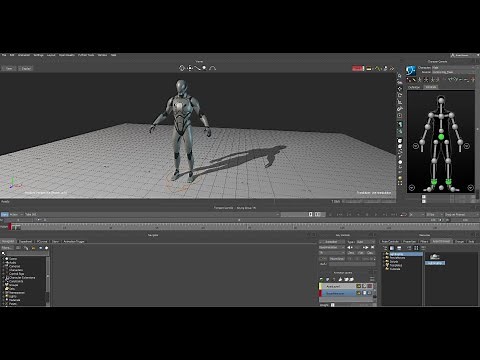The width and height of the screenshot is (480, 360).
Task: Switch to the Animation Trigger tab
Action: click(x=74, y=241)
